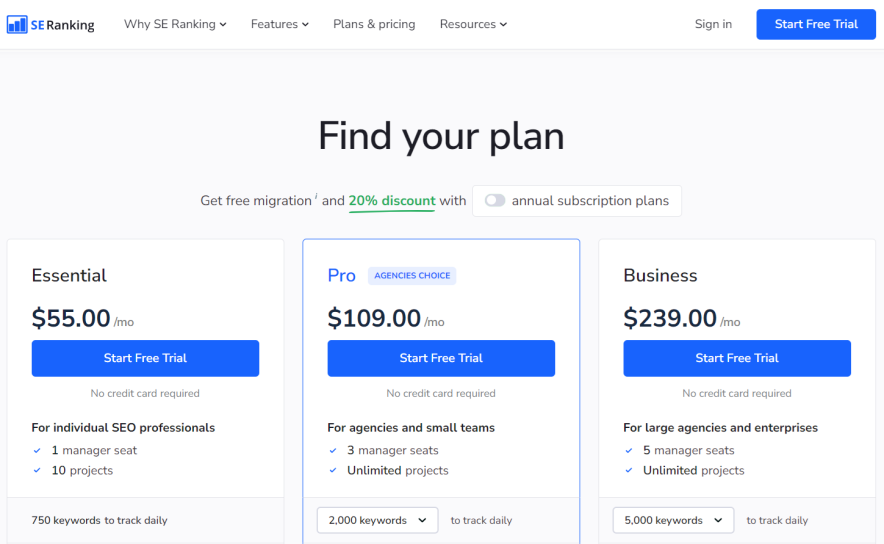Click checkmark beside Business plan Unlimited projects
884x544 pixels.
coord(629,470)
